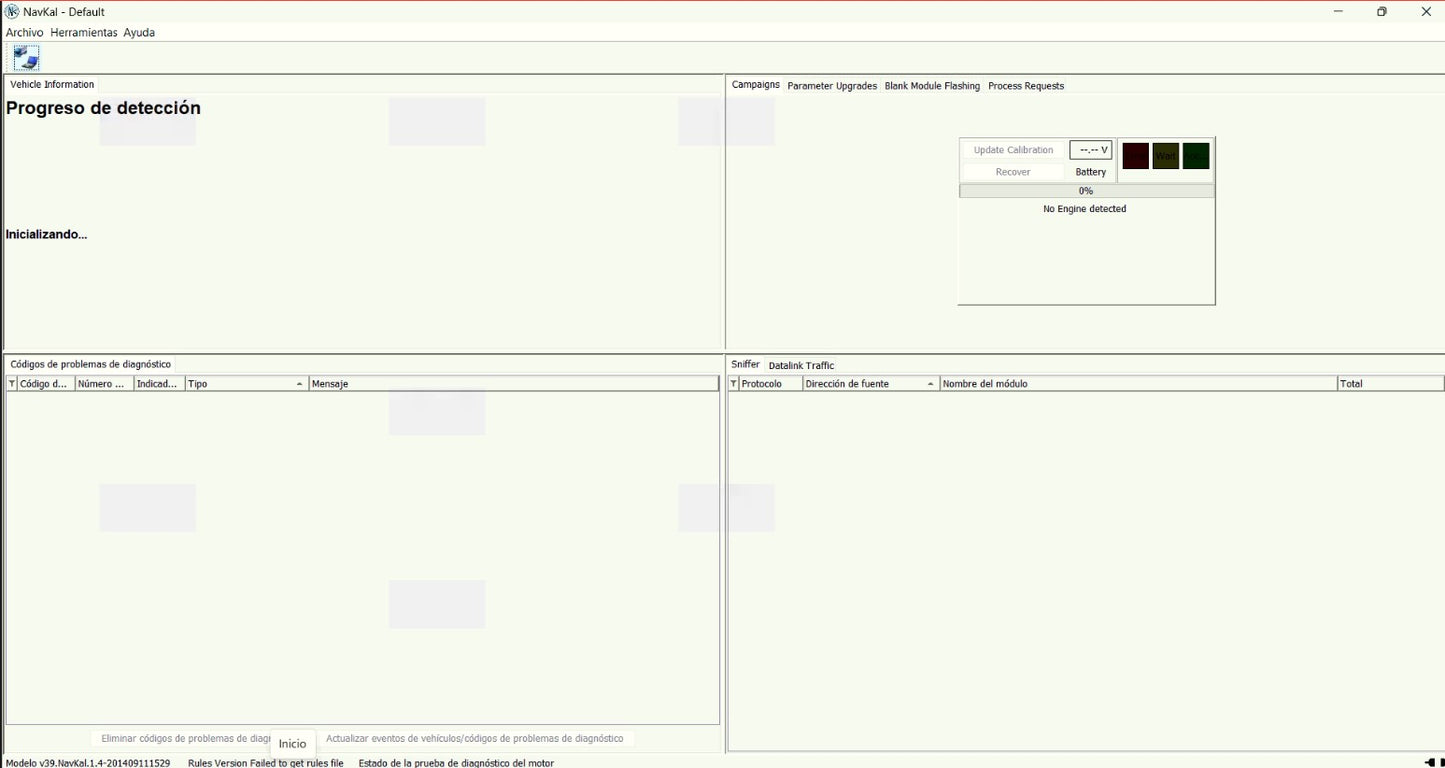Click the yellow Wait indicator square
1445x768 pixels.
(x=1166, y=156)
